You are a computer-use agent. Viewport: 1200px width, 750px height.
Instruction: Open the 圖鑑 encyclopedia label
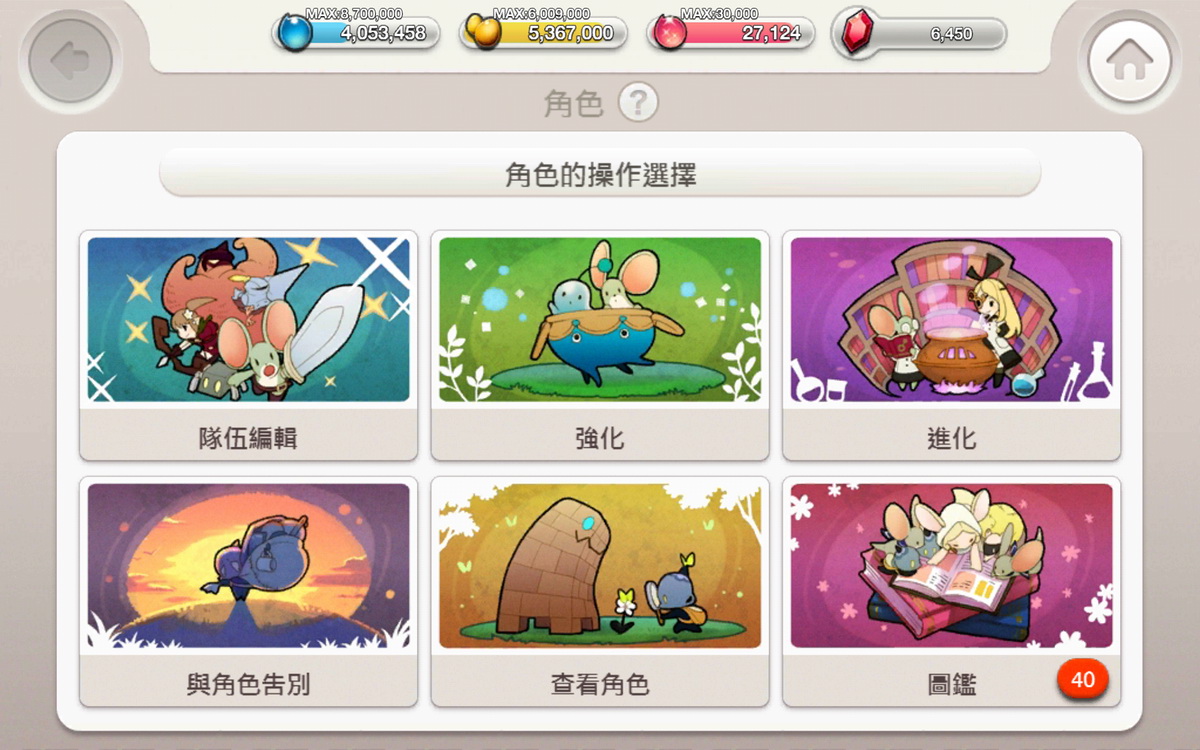[951, 684]
